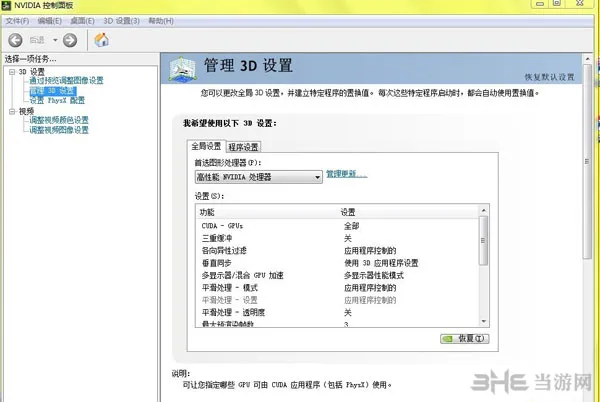Select the 各向异性过滤 setting row
This screenshot has width=600, height=402.
338,251
